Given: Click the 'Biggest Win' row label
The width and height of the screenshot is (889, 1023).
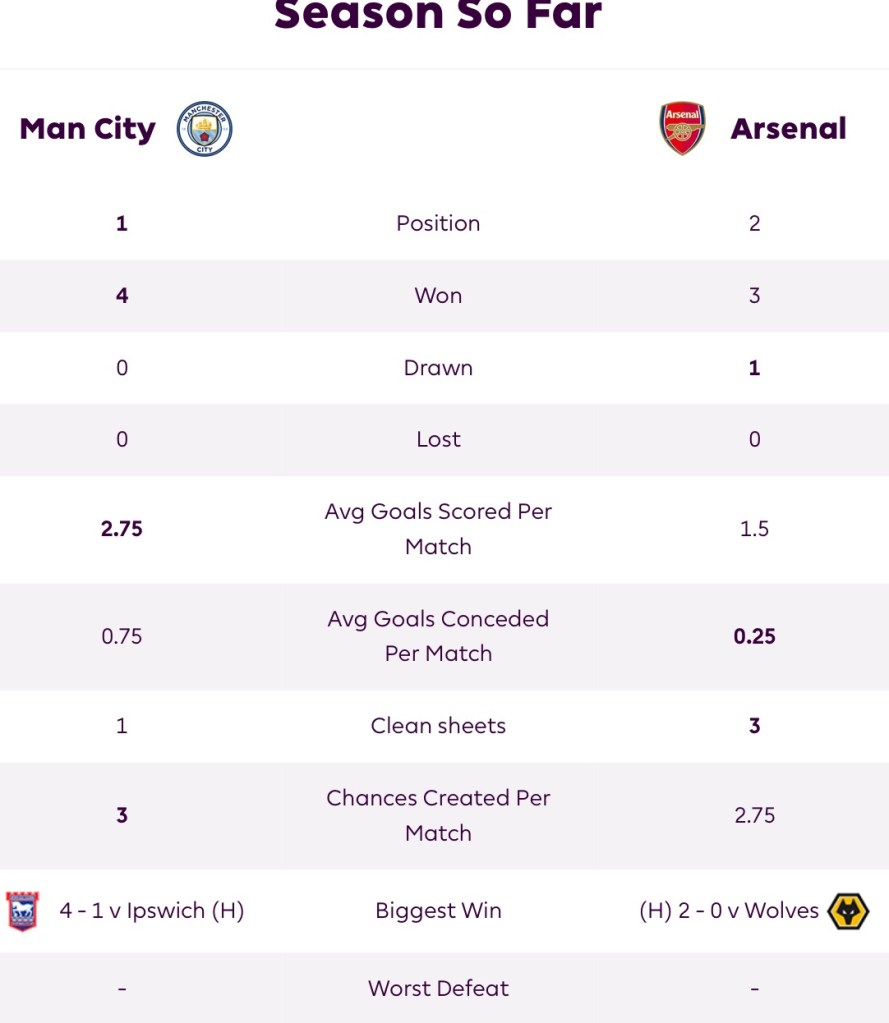Looking at the screenshot, I should (x=438, y=911).
